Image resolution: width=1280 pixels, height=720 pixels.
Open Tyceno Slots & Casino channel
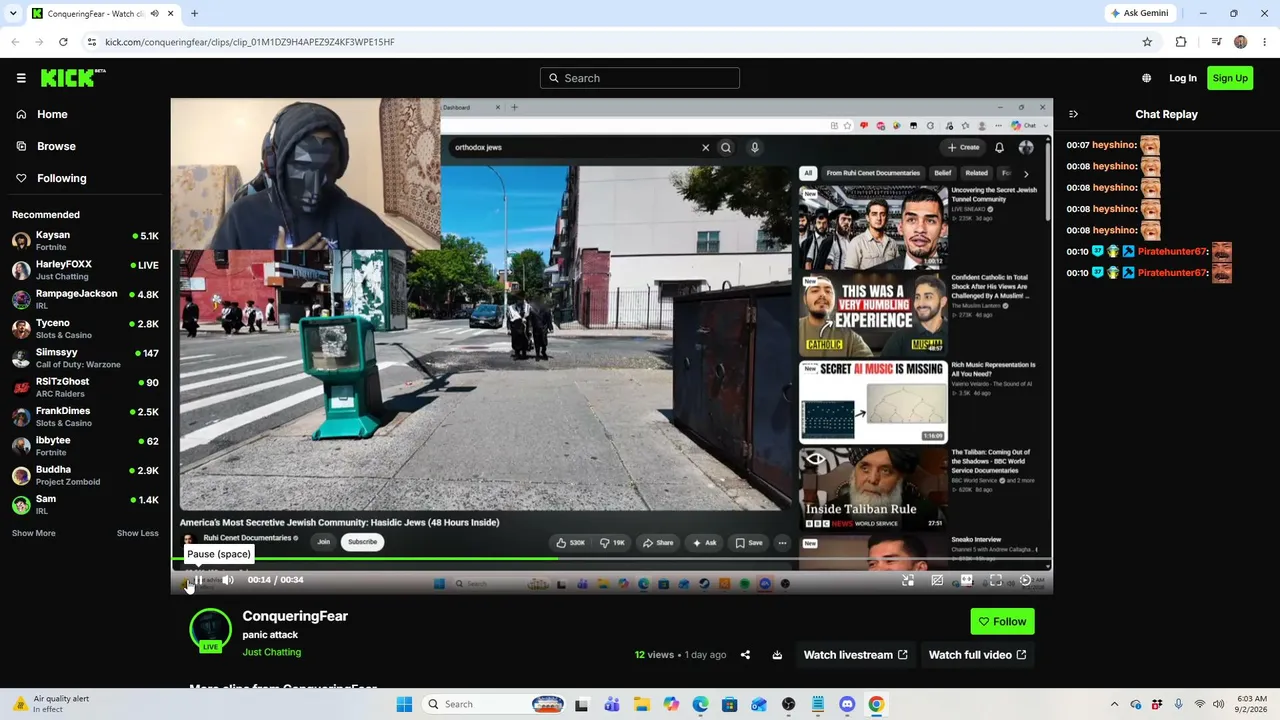(x=85, y=329)
